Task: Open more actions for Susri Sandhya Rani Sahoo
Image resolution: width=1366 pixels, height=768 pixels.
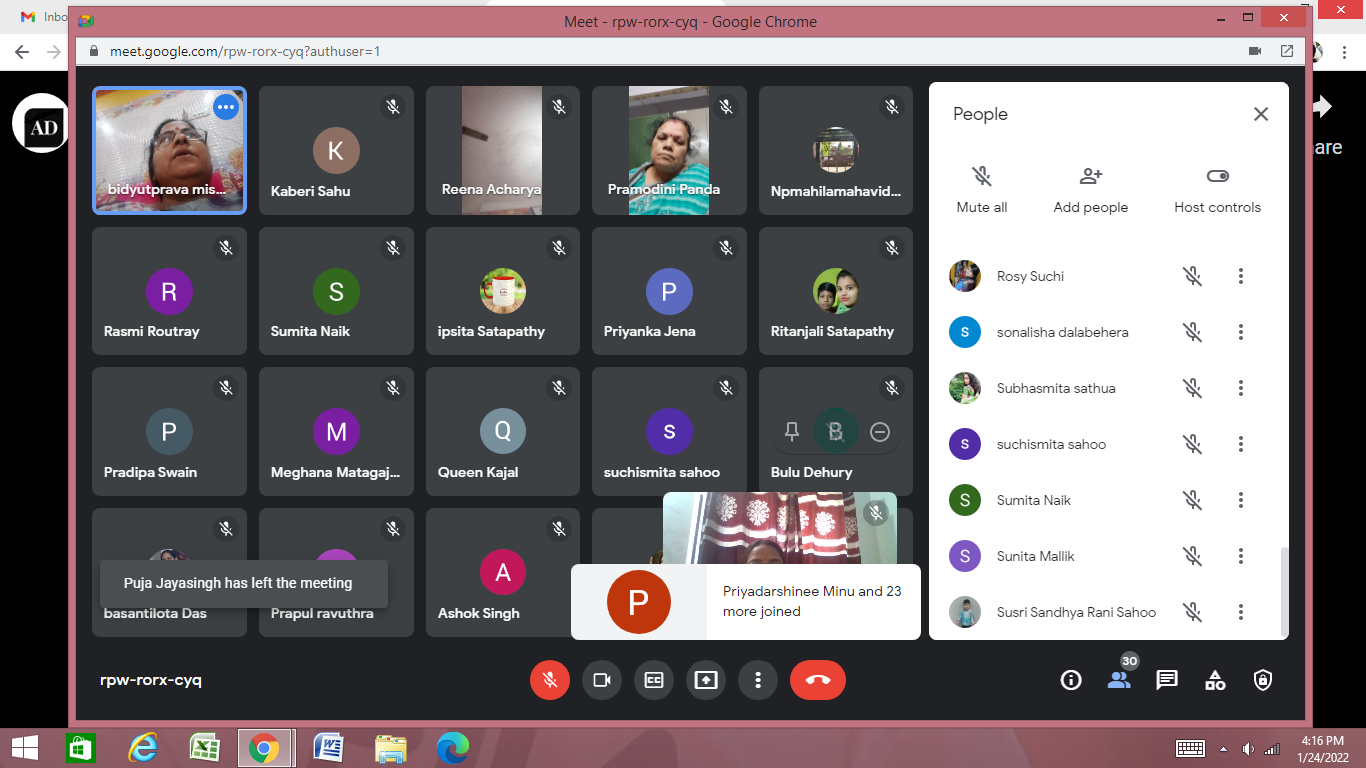Action: coord(1241,612)
